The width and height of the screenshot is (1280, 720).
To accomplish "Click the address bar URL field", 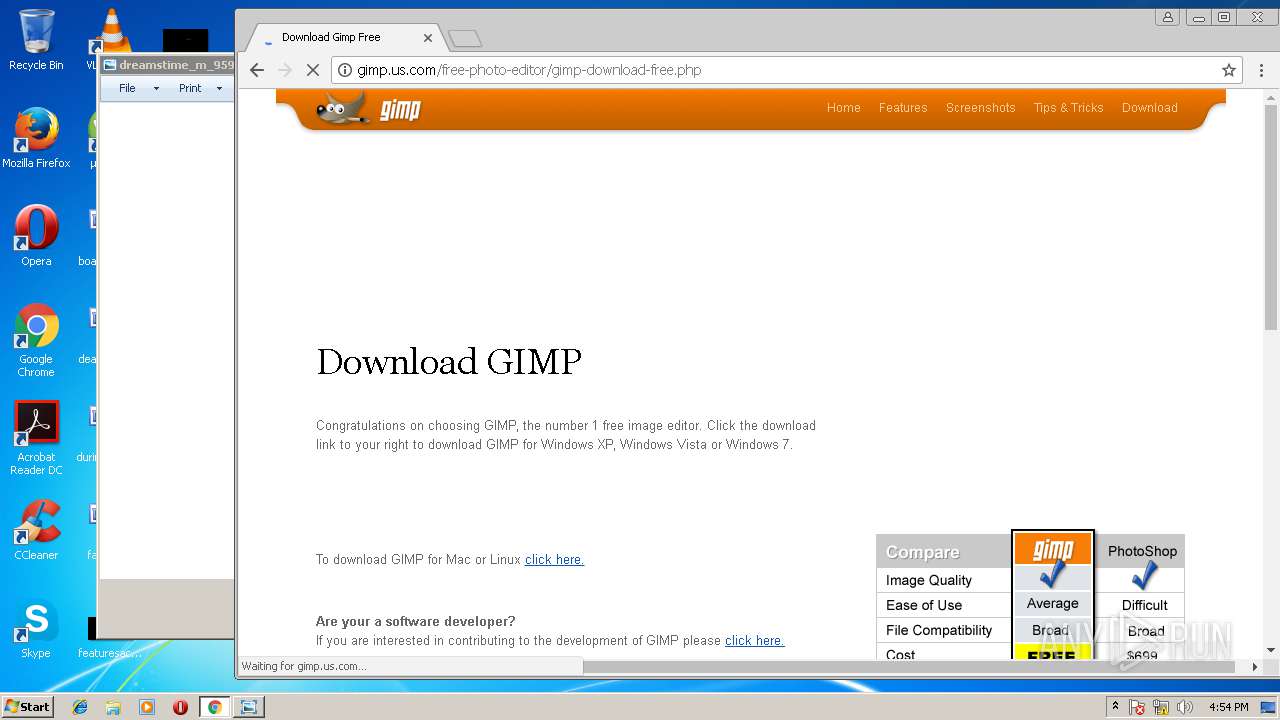I will click(x=785, y=70).
